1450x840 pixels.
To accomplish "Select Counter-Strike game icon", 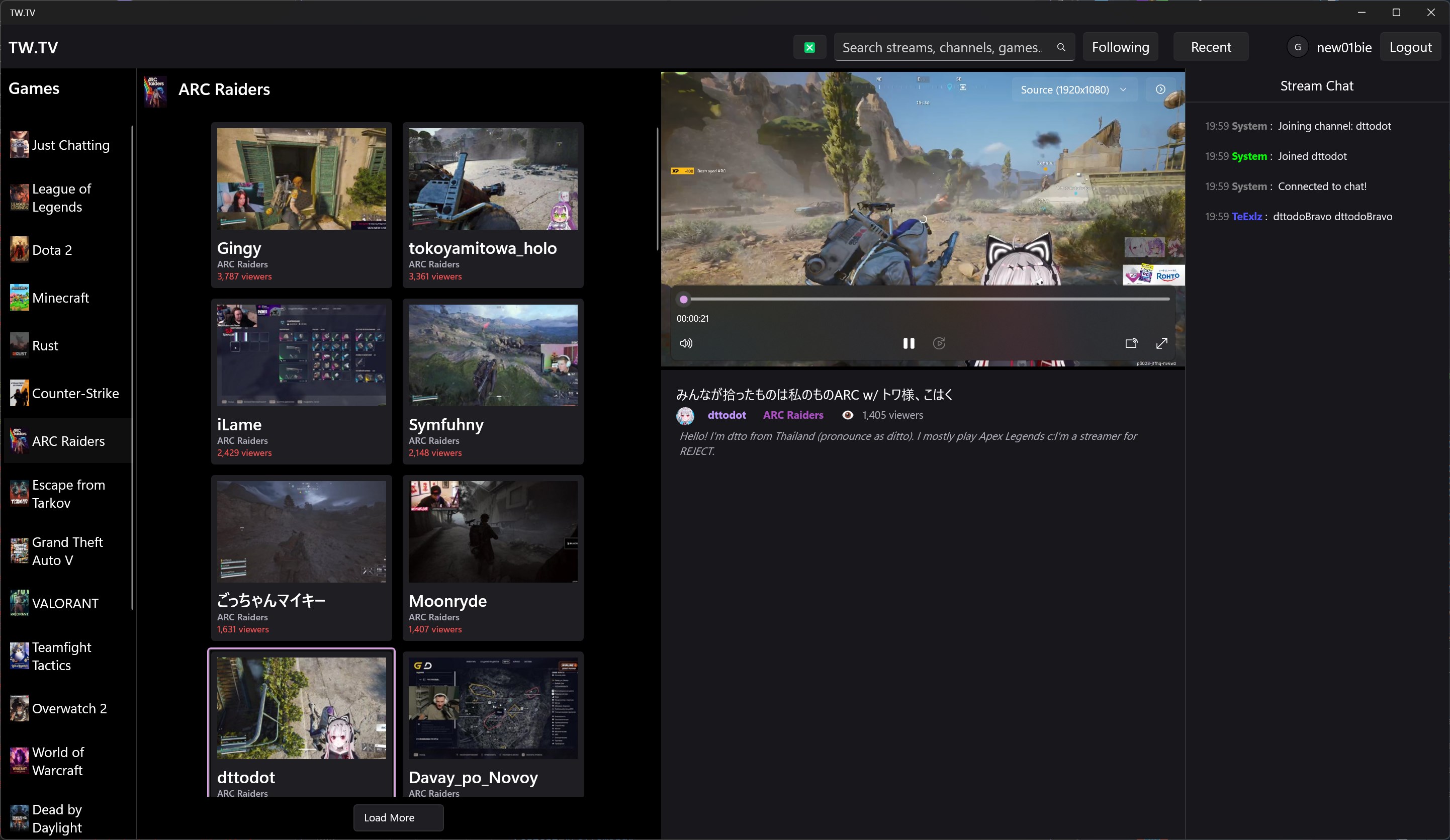I will (x=20, y=393).
